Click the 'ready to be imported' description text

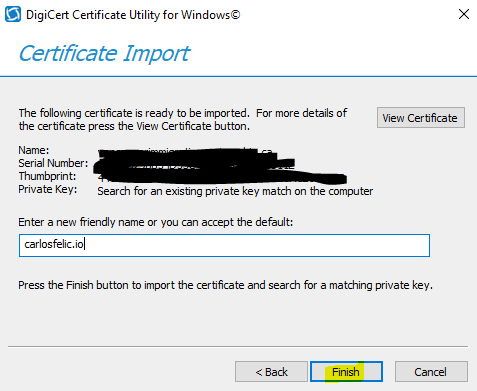coord(183,120)
